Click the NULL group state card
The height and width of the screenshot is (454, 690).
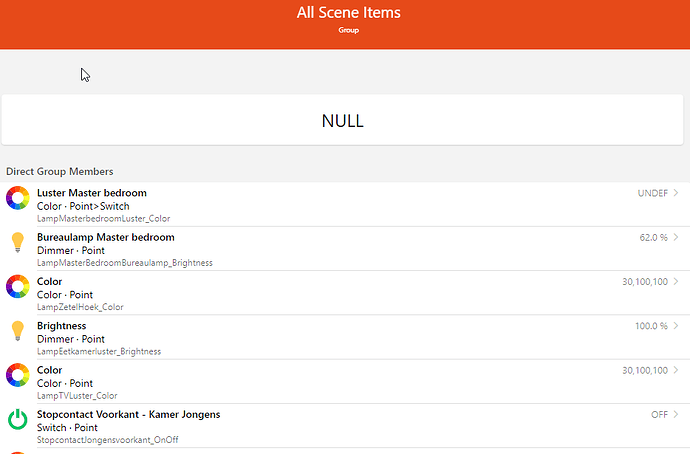pyautogui.click(x=342, y=120)
